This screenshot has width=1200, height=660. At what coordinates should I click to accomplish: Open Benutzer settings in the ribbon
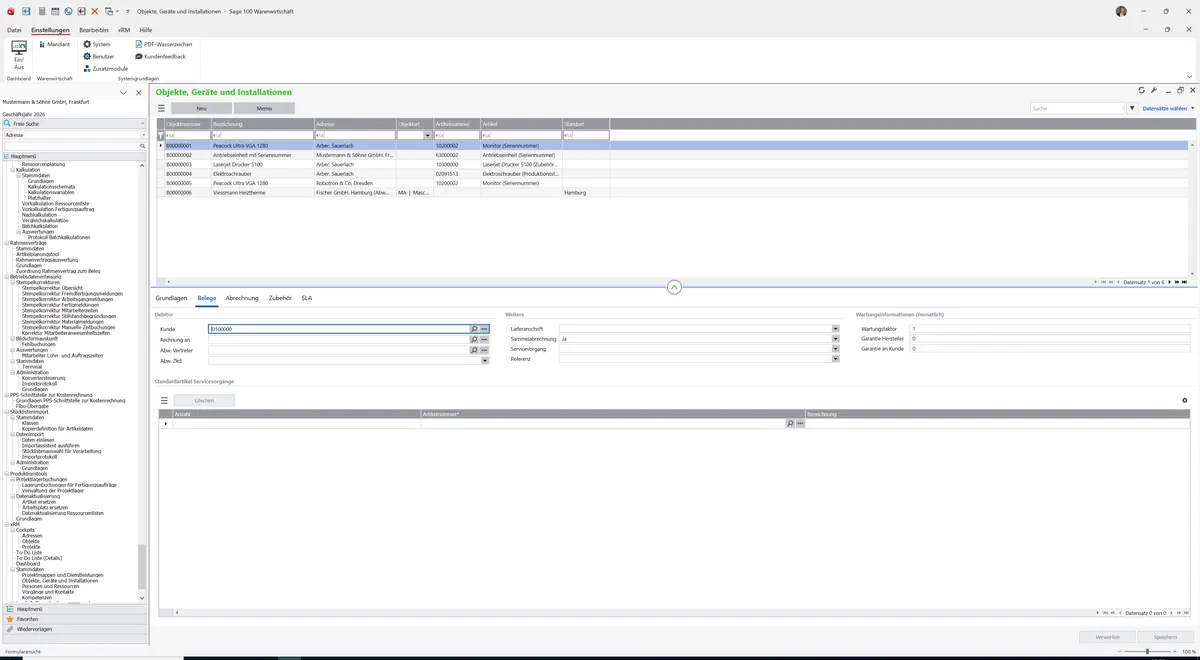tap(99, 56)
